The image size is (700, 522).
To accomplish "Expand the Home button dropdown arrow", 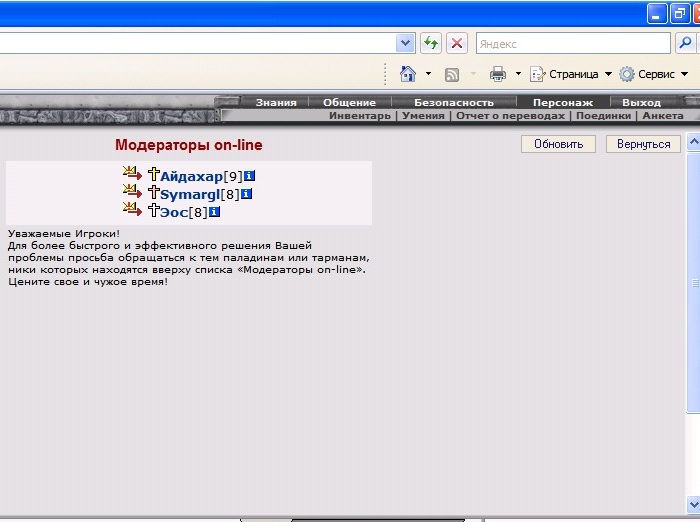I will click(x=428, y=74).
